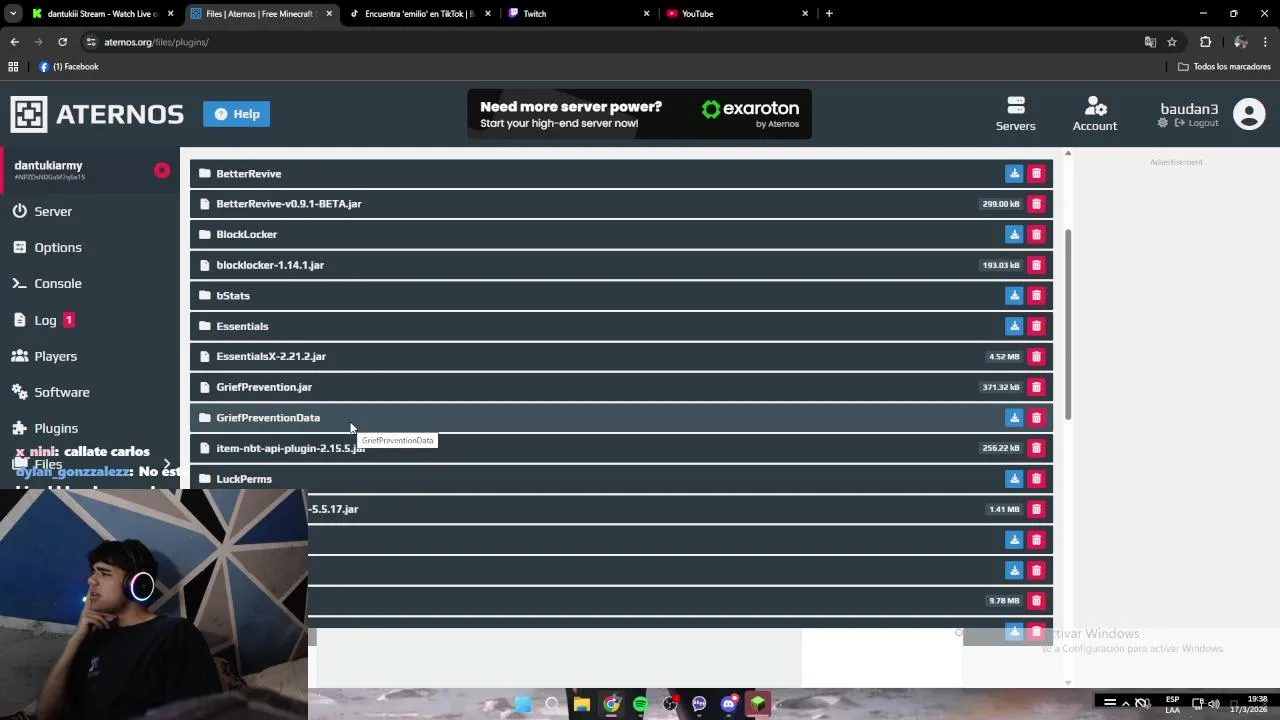Show hidden system tray icons
1280x720 pixels.
pos(1125,703)
